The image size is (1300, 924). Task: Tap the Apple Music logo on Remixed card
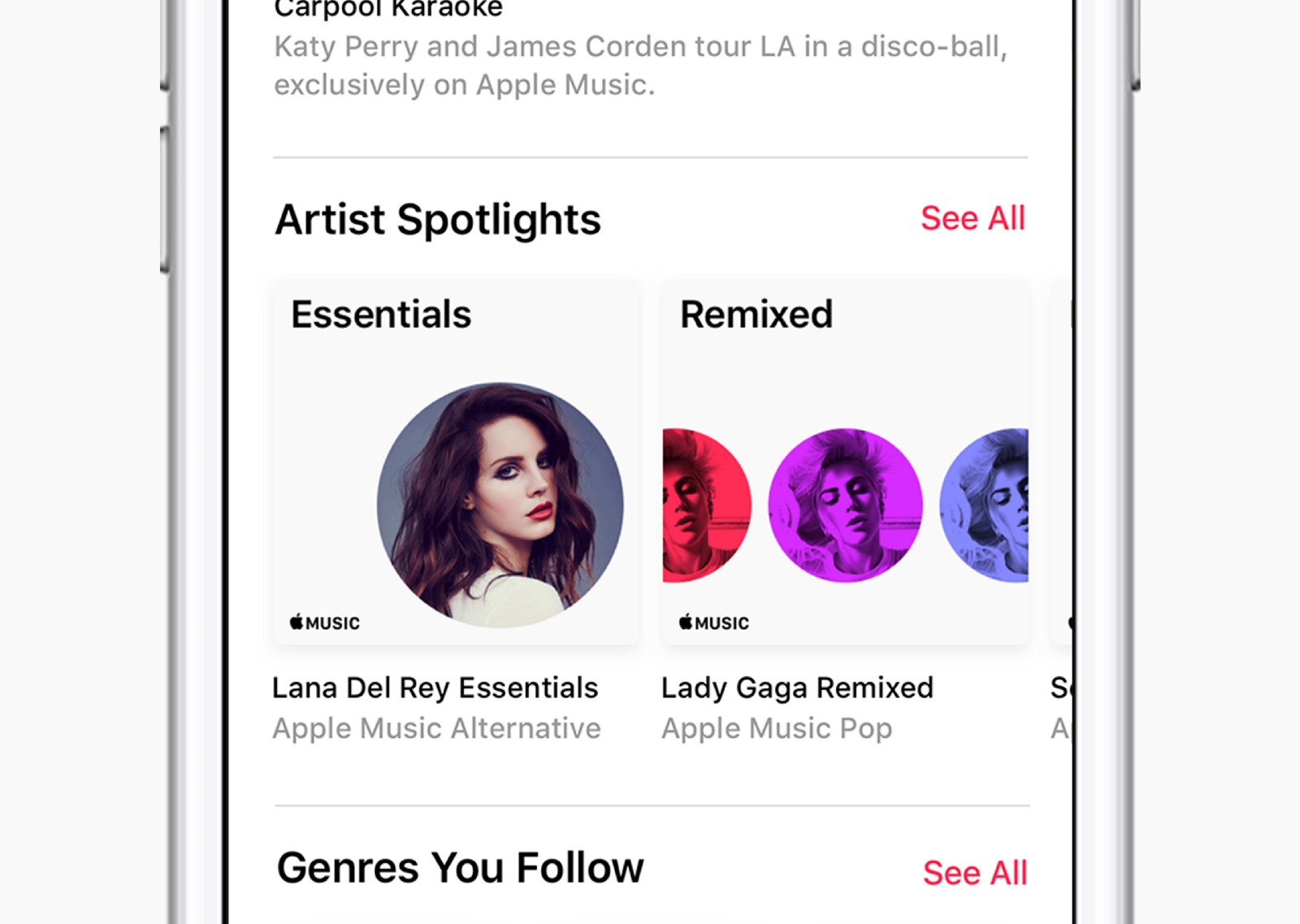click(x=714, y=623)
